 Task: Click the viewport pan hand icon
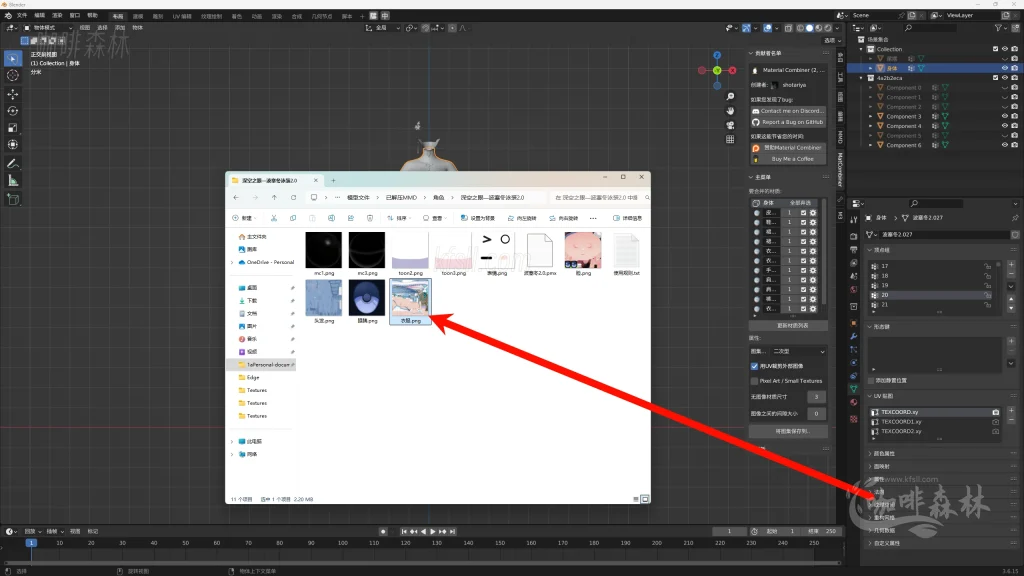click(x=730, y=111)
